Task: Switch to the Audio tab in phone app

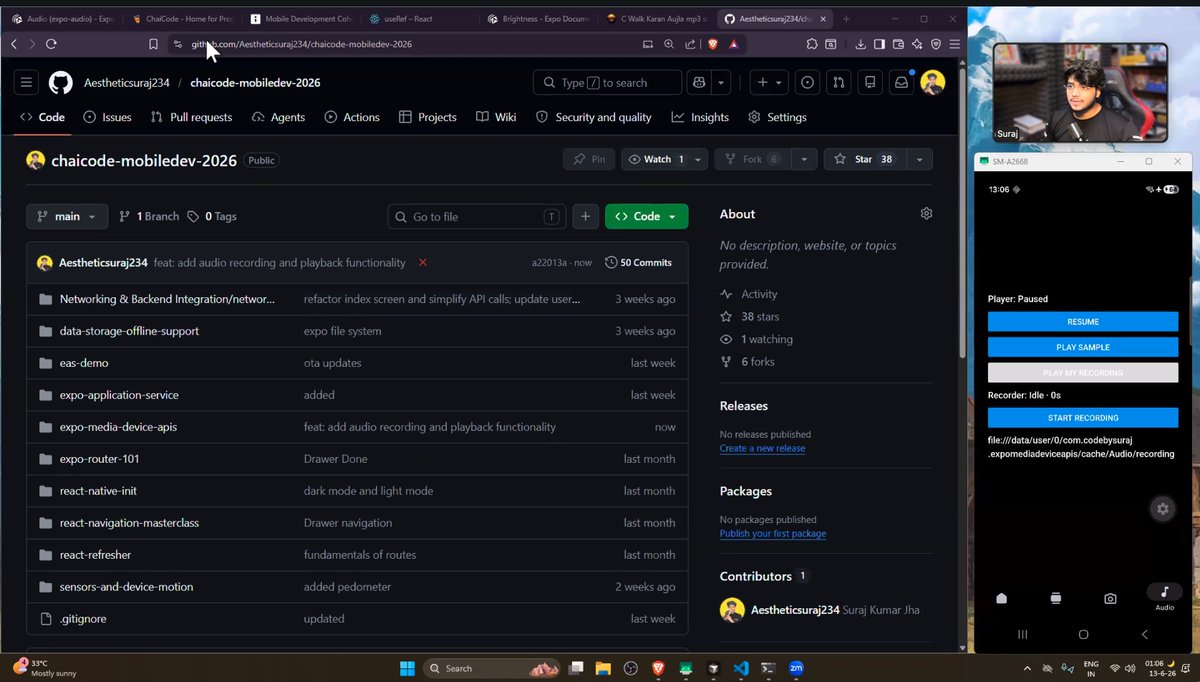Action: (1164, 597)
